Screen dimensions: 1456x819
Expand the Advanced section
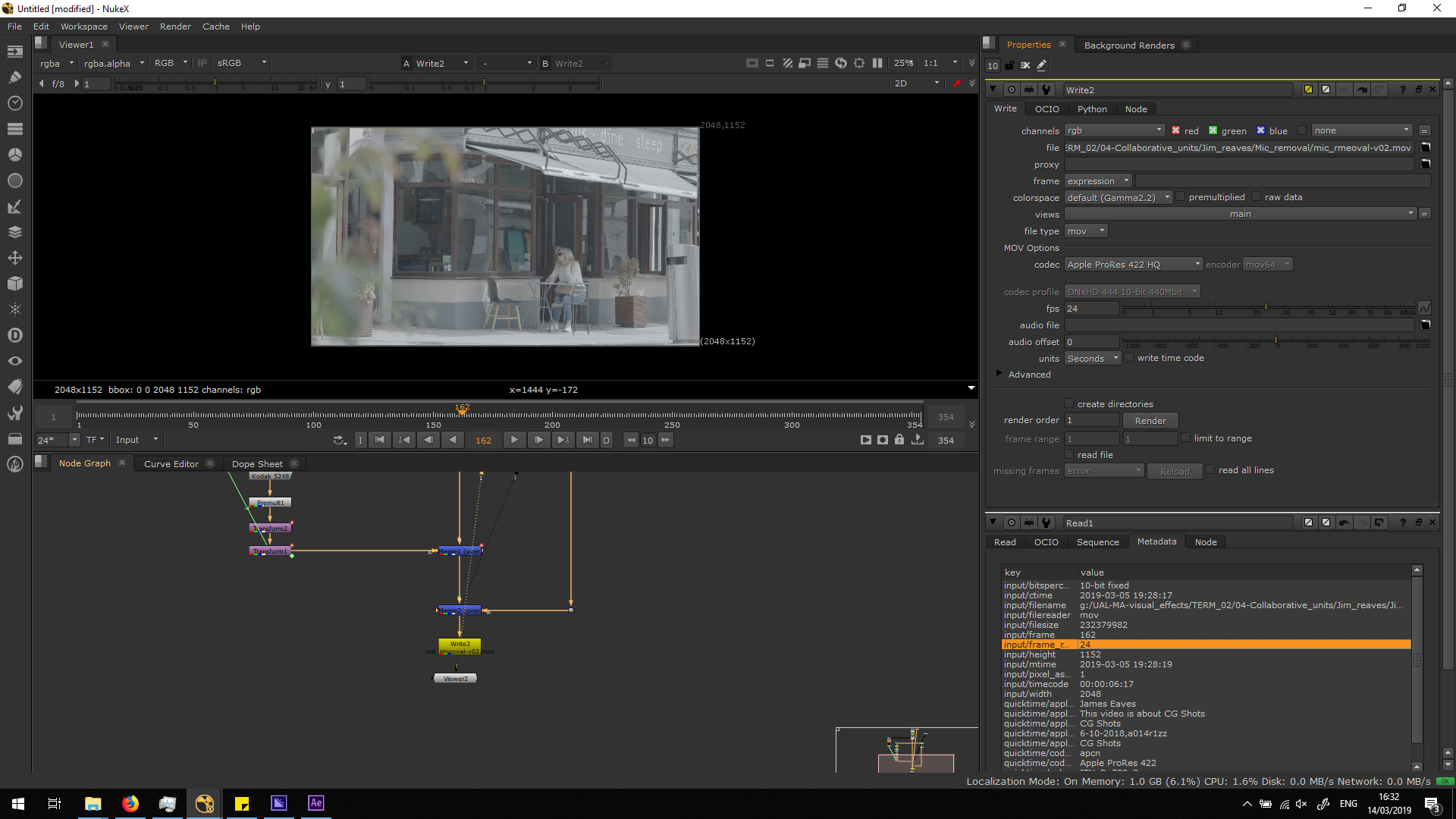pos(999,374)
